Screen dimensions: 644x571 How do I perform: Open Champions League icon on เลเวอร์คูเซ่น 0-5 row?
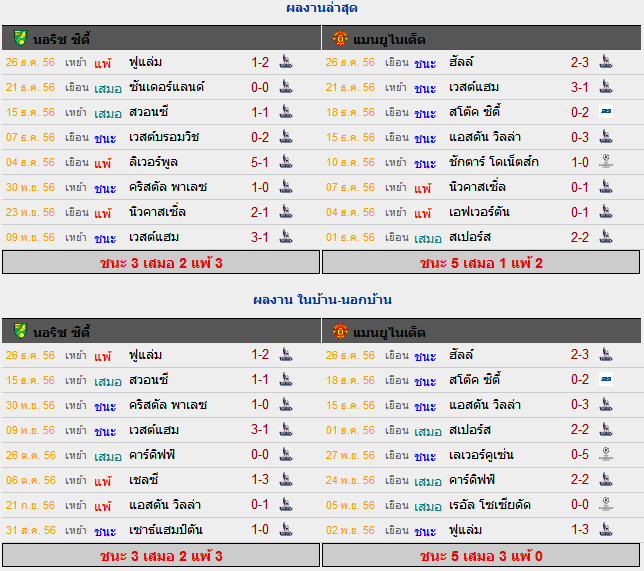[606, 454]
